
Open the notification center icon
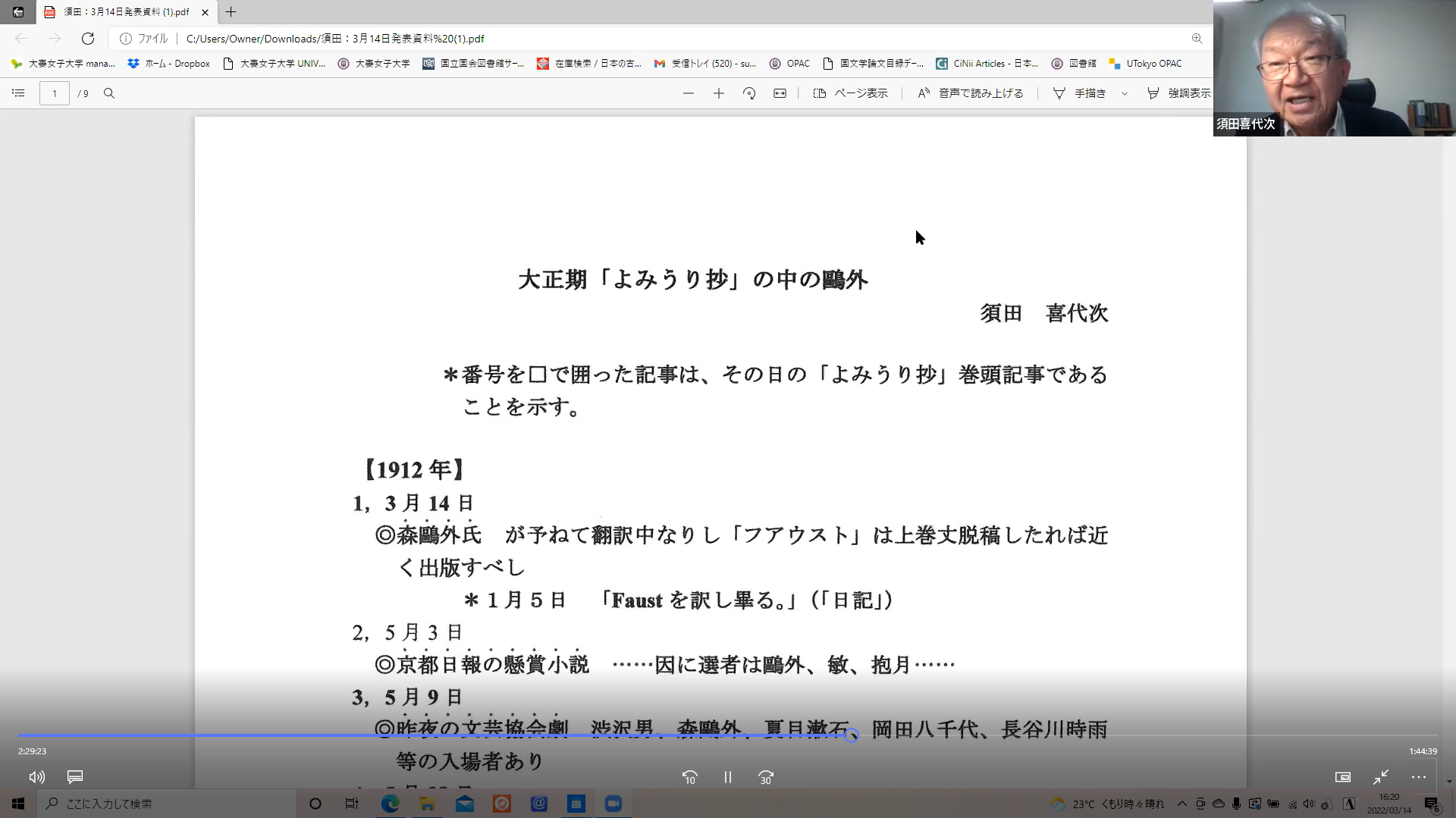[x=1432, y=804]
